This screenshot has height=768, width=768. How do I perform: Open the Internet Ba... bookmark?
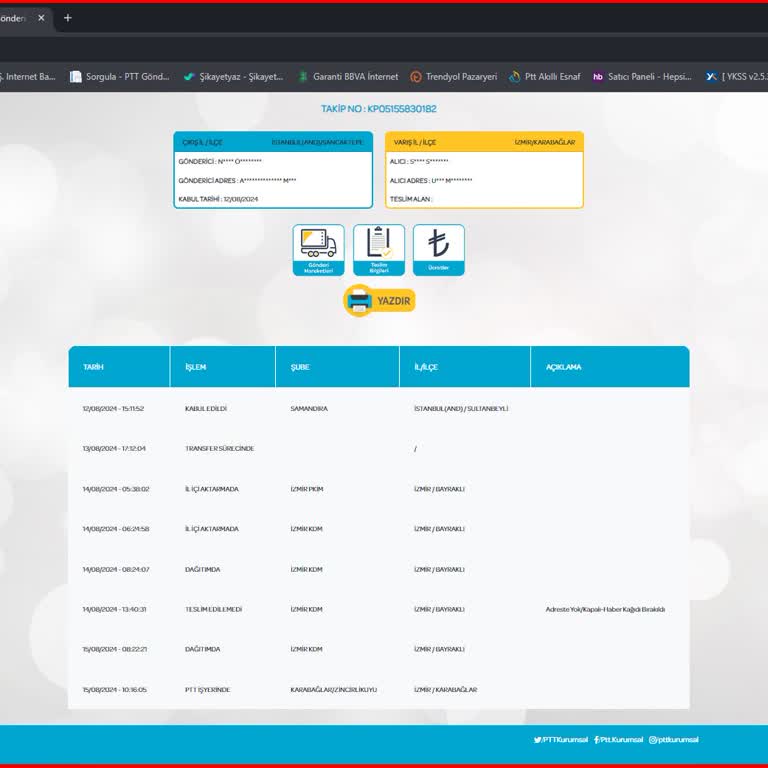tap(28, 76)
